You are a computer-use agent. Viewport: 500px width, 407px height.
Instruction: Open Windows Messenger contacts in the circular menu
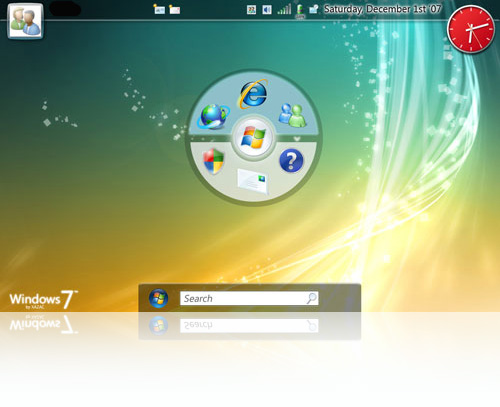(x=292, y=115)
